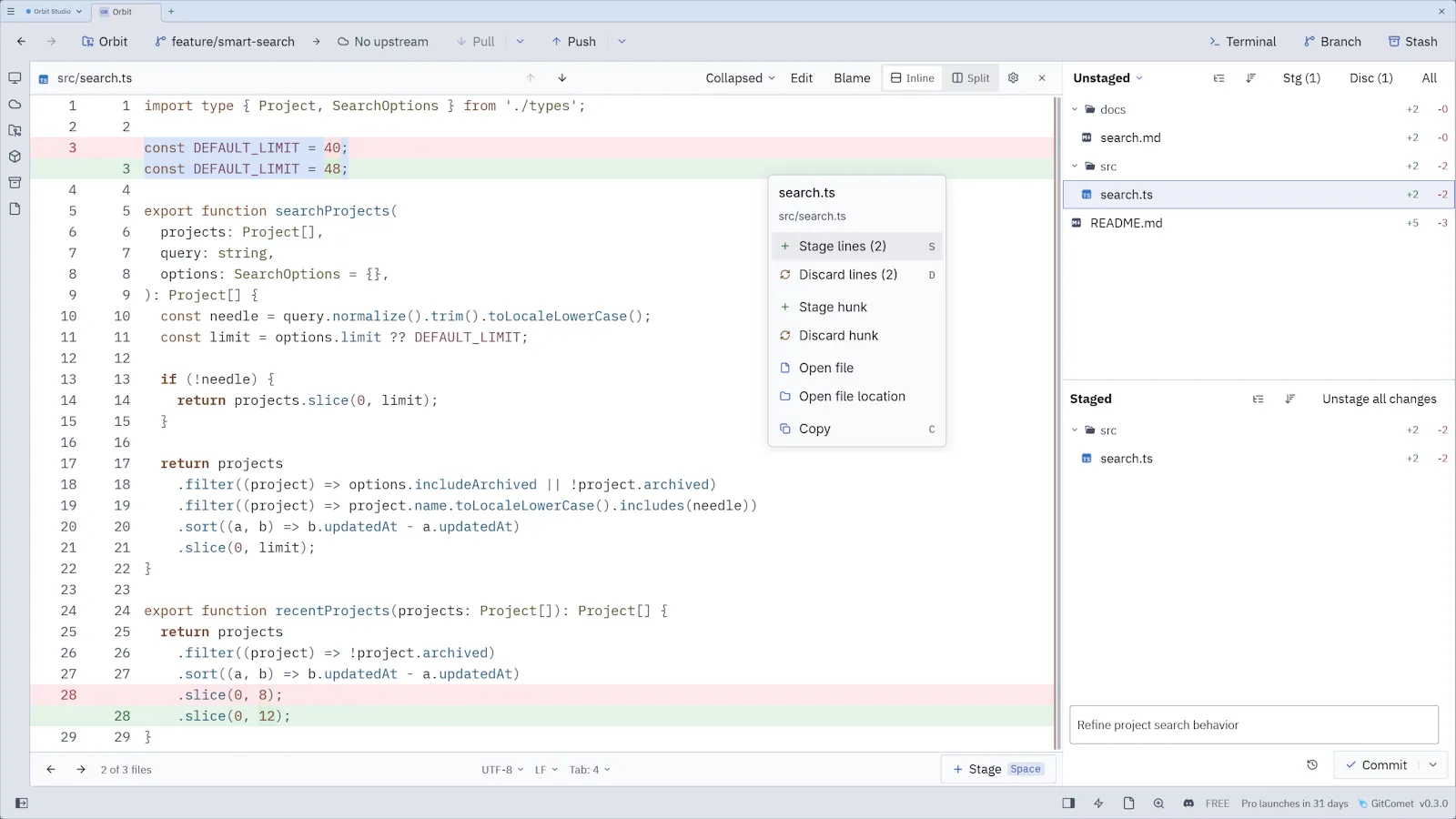
Task: Open commit history clock icon
Action: point(1312,765)
